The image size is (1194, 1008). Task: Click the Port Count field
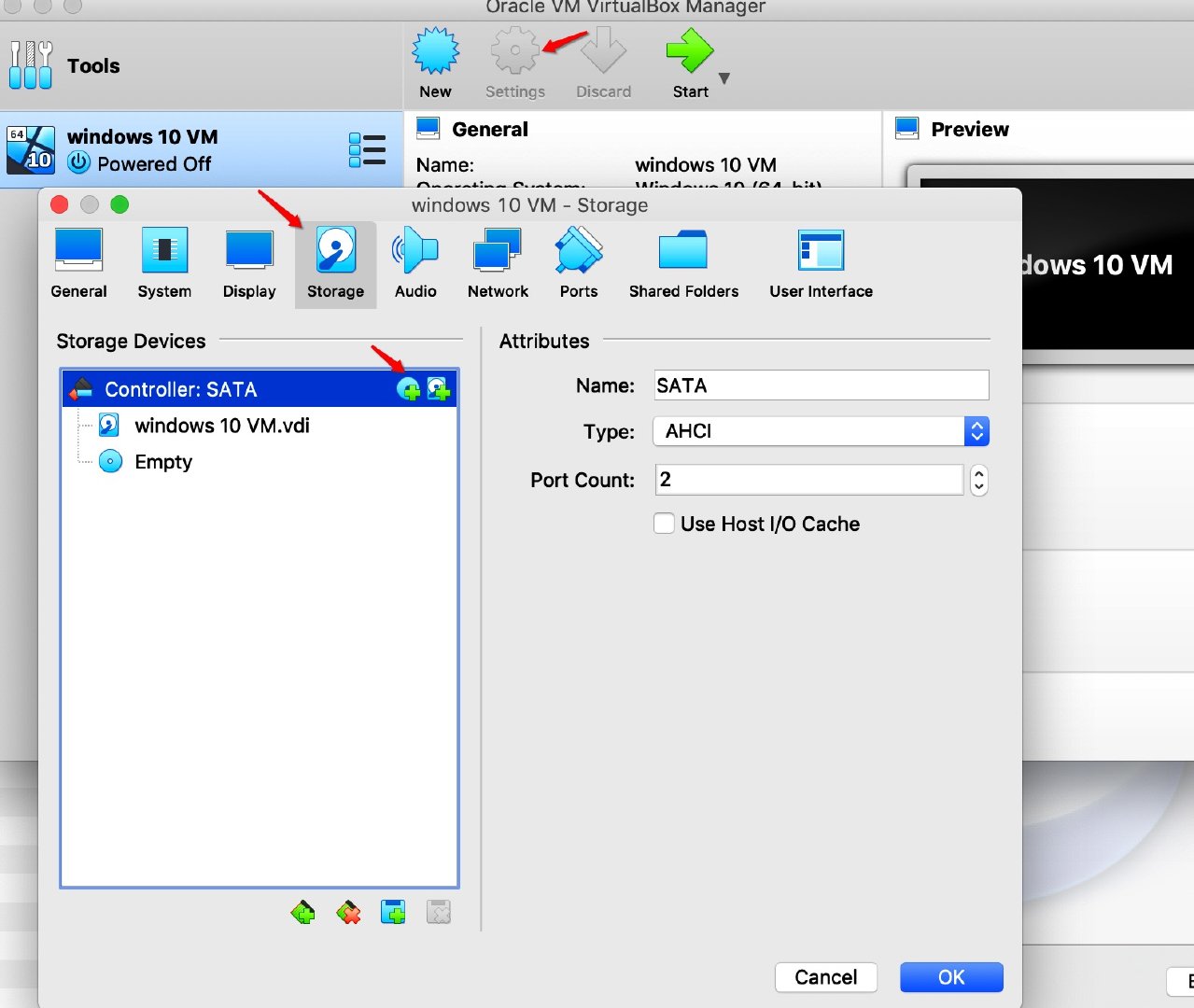[808, 480]
